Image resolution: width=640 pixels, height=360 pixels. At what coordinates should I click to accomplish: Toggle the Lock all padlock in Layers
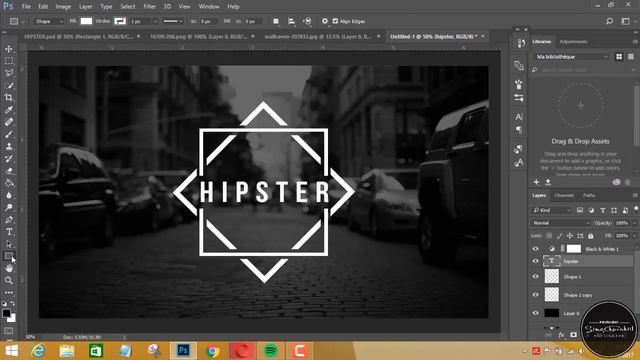click(591, 236)
